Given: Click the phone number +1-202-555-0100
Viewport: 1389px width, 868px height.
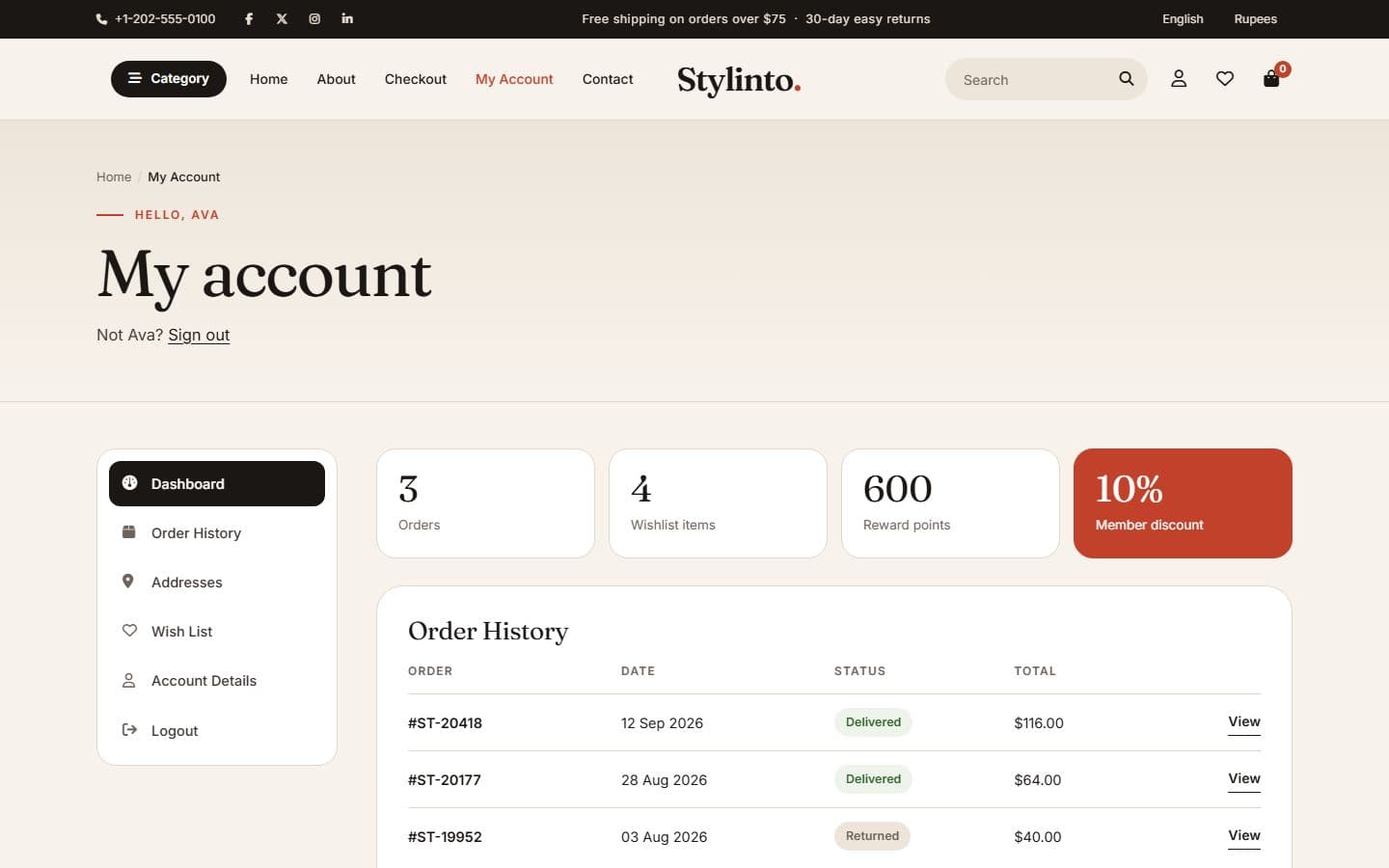Looking at the screenshot, I should [165, 19].
